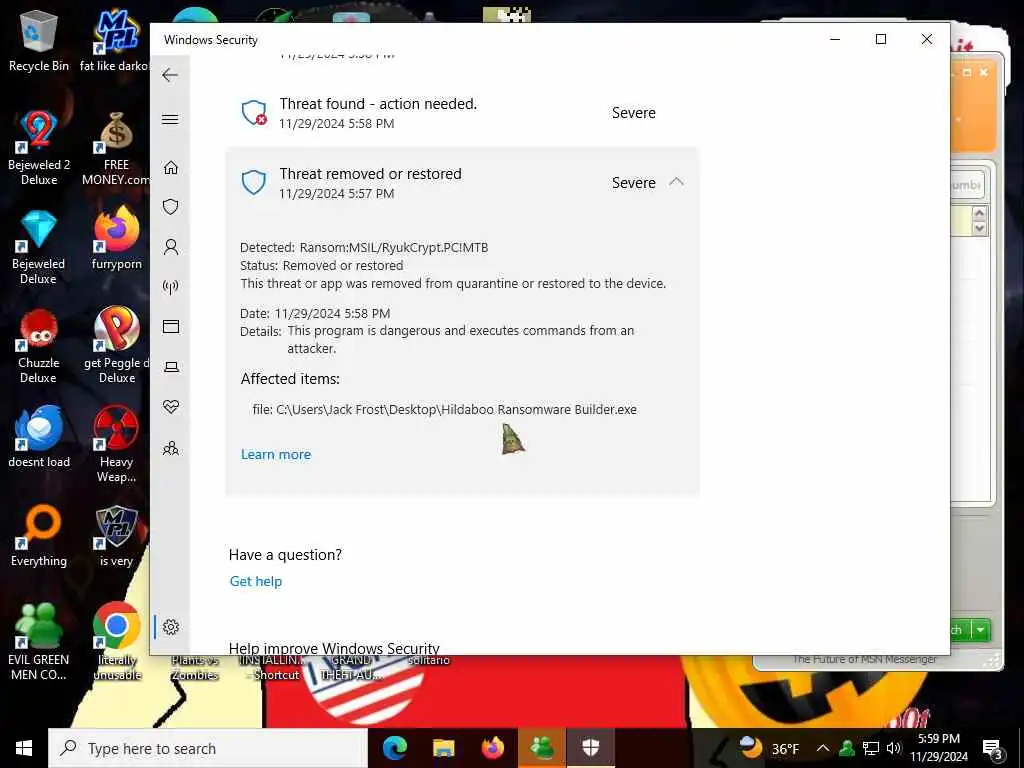
Task: Click scrollbar up arrow in MSN Messenger window
Action: 979,213
